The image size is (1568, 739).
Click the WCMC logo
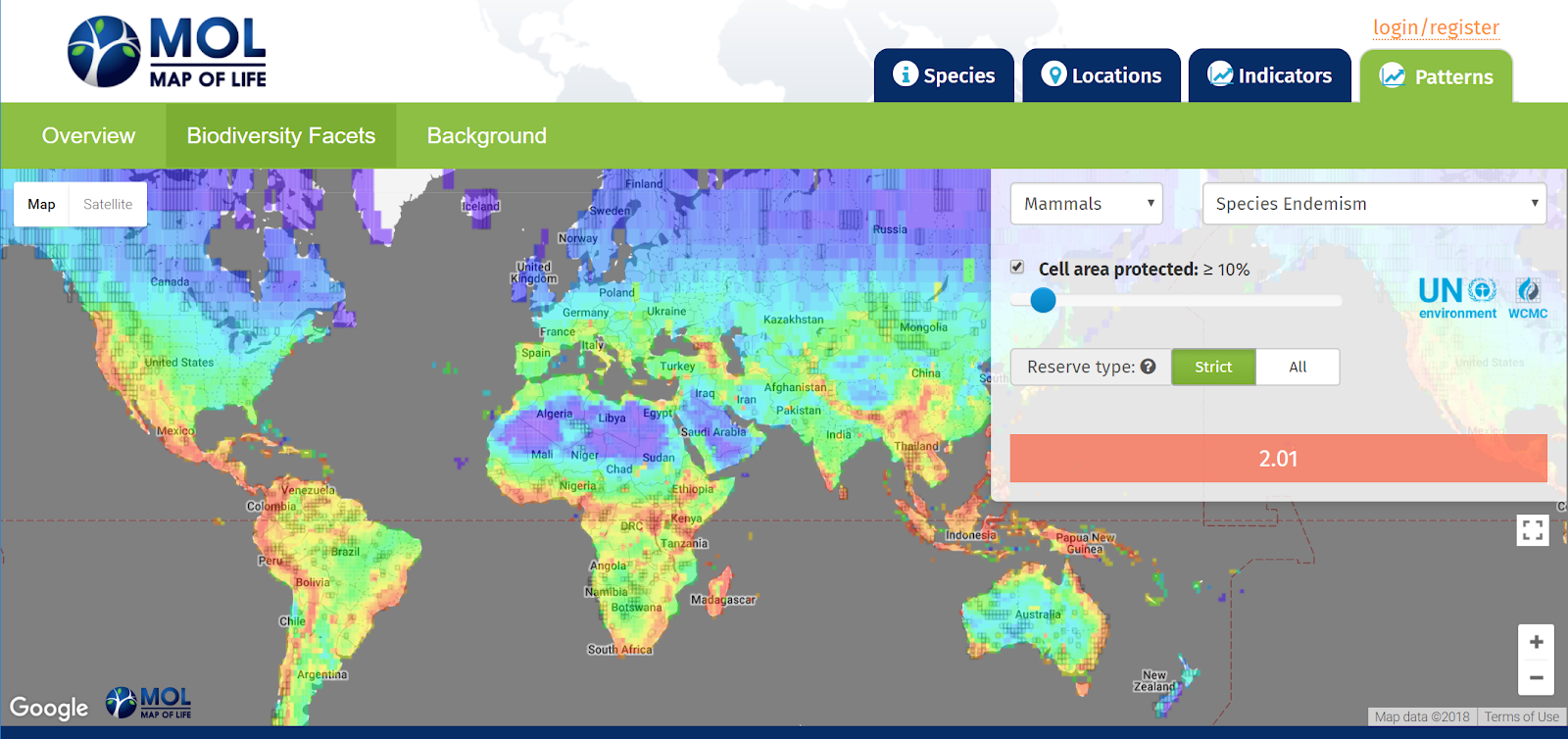1528,298
